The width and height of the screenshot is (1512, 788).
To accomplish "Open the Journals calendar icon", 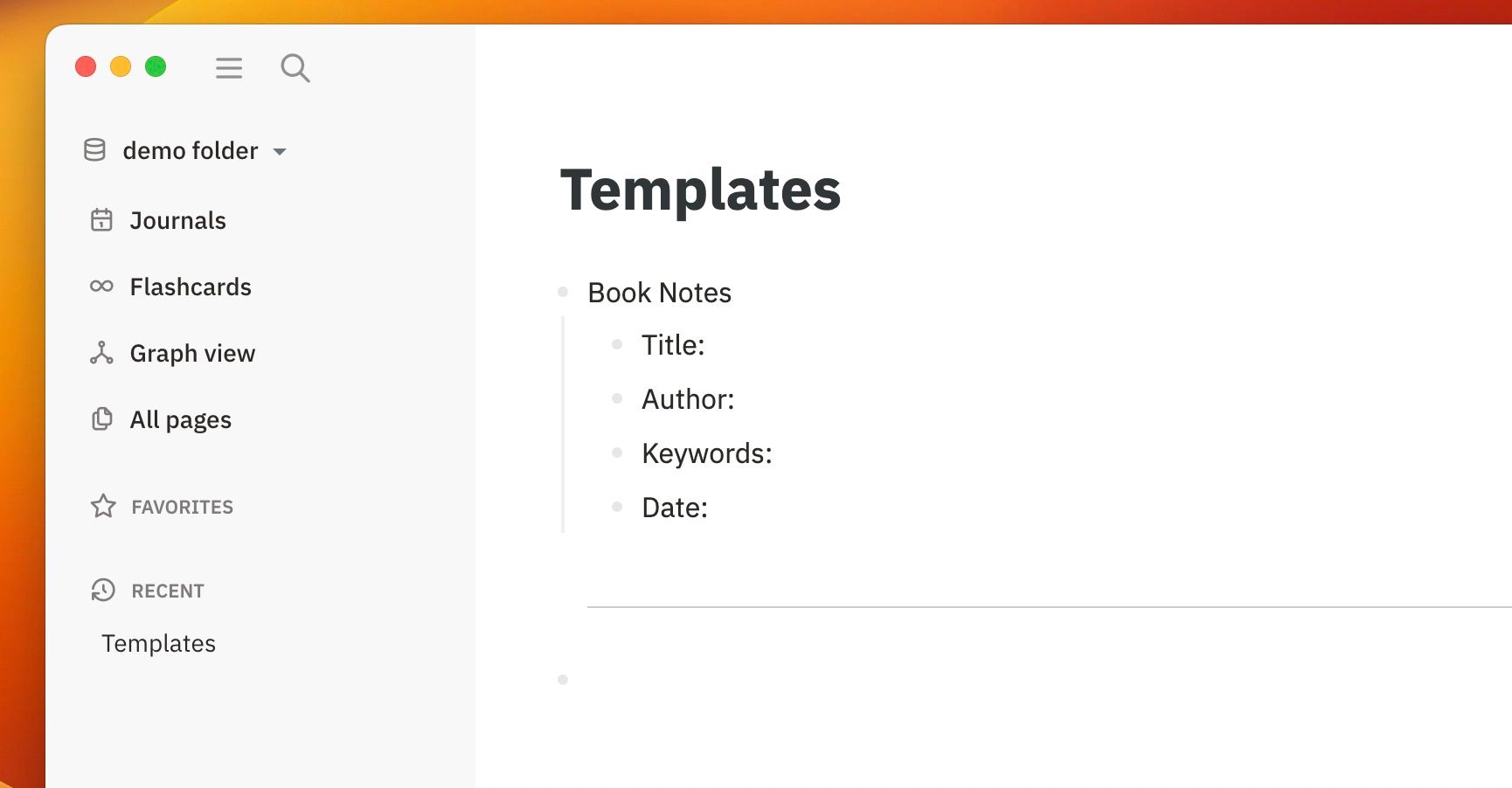I will click(102, 220).
